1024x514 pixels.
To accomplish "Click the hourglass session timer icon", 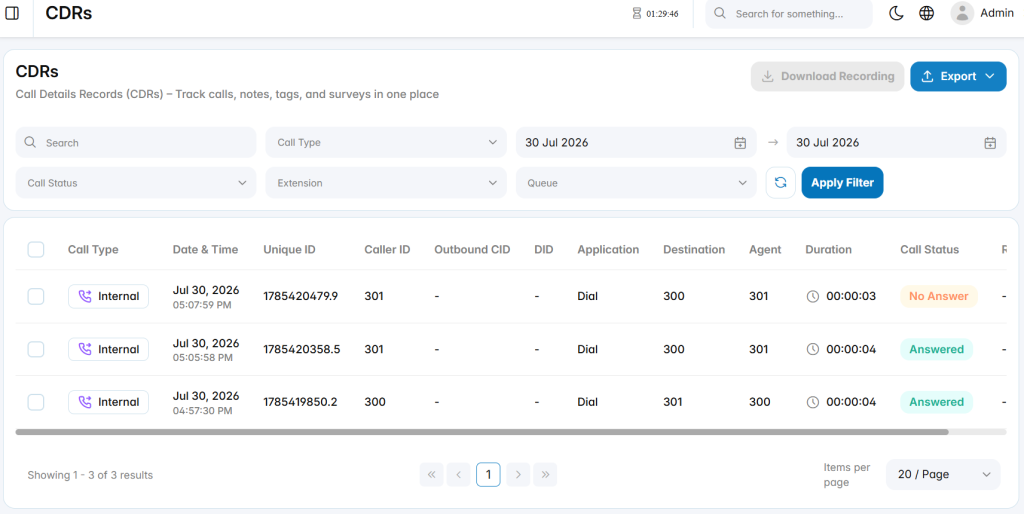I will [x=637, y=13].
